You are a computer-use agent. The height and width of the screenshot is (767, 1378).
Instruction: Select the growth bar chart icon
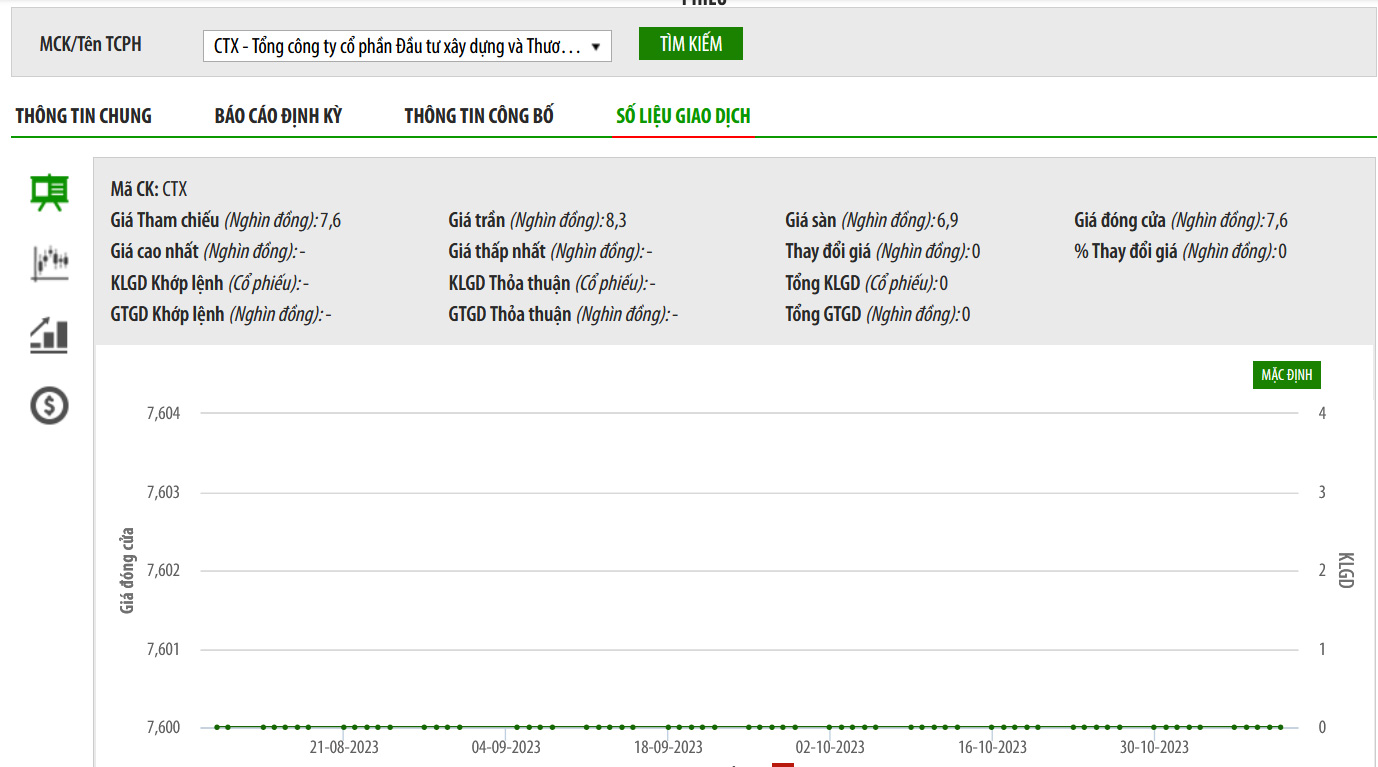click(49, 335)
